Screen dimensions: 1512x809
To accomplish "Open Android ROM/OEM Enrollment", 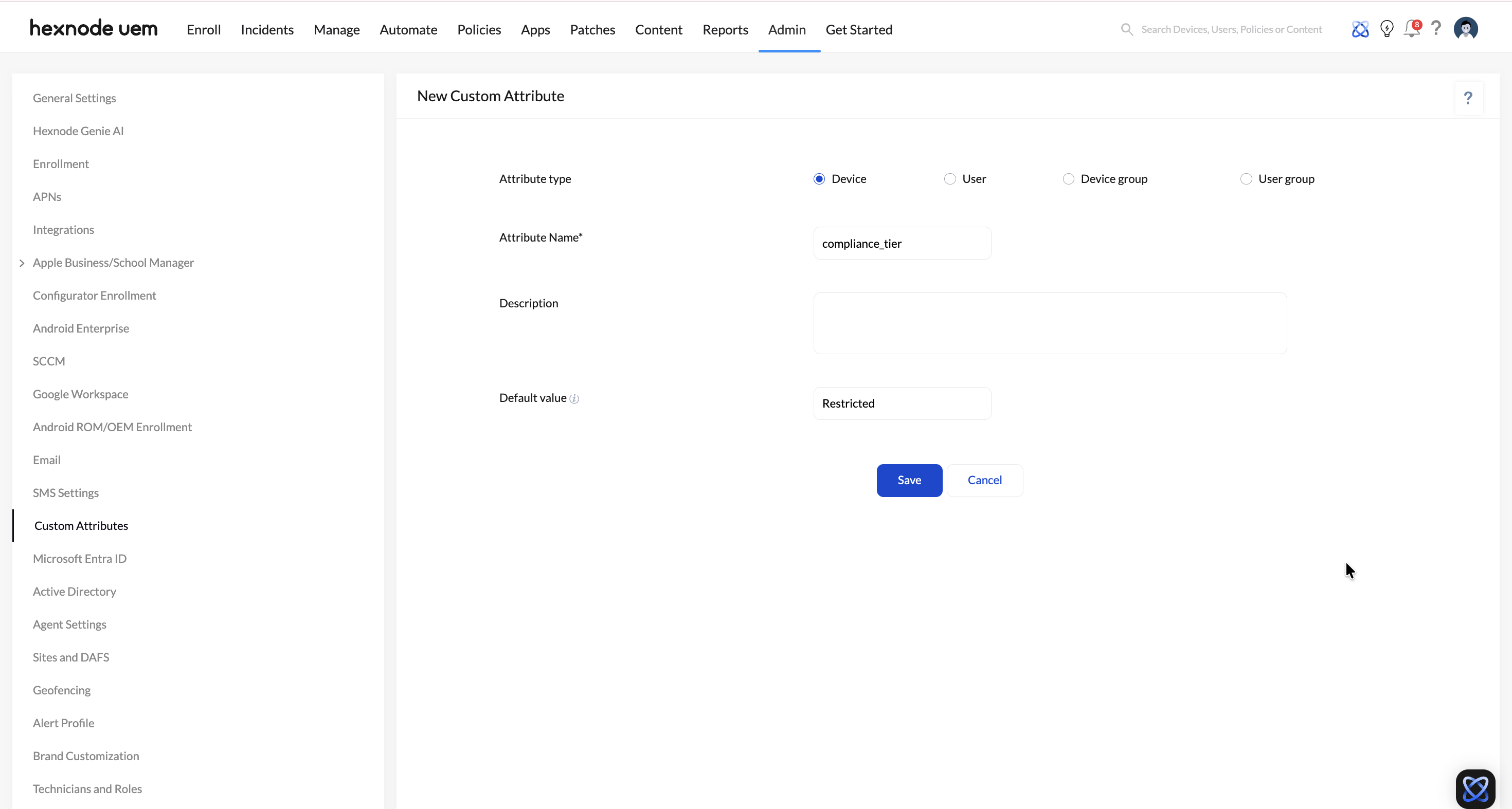I will tap(112, 427).
